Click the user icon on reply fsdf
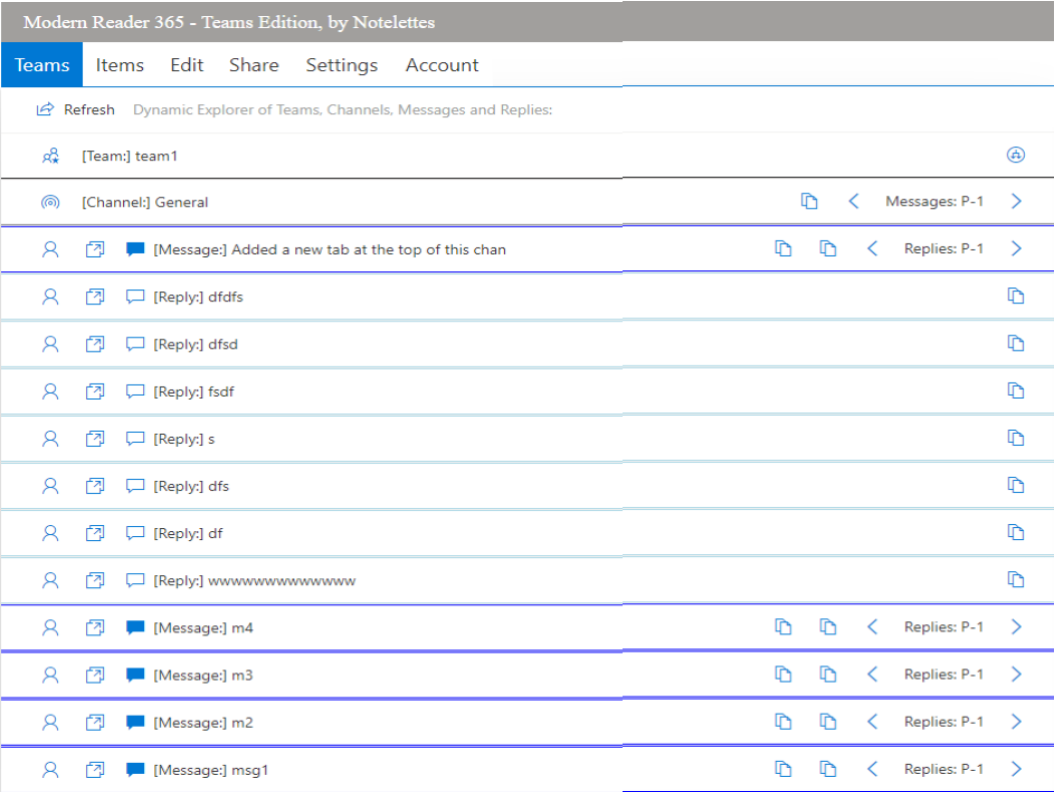Image resolution: width=1056 pixels, height=792 pixels. (x=51, y=391)
